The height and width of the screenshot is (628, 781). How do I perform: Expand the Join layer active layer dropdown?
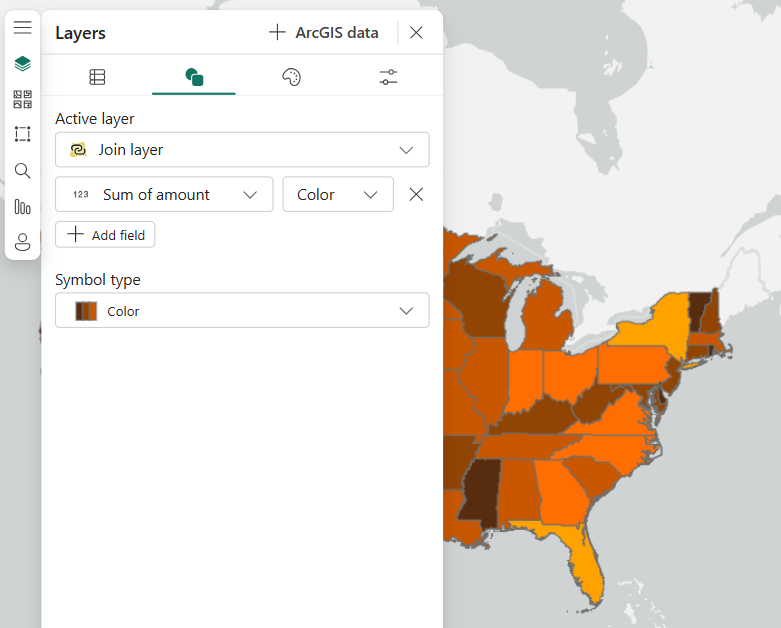(242, 150)
